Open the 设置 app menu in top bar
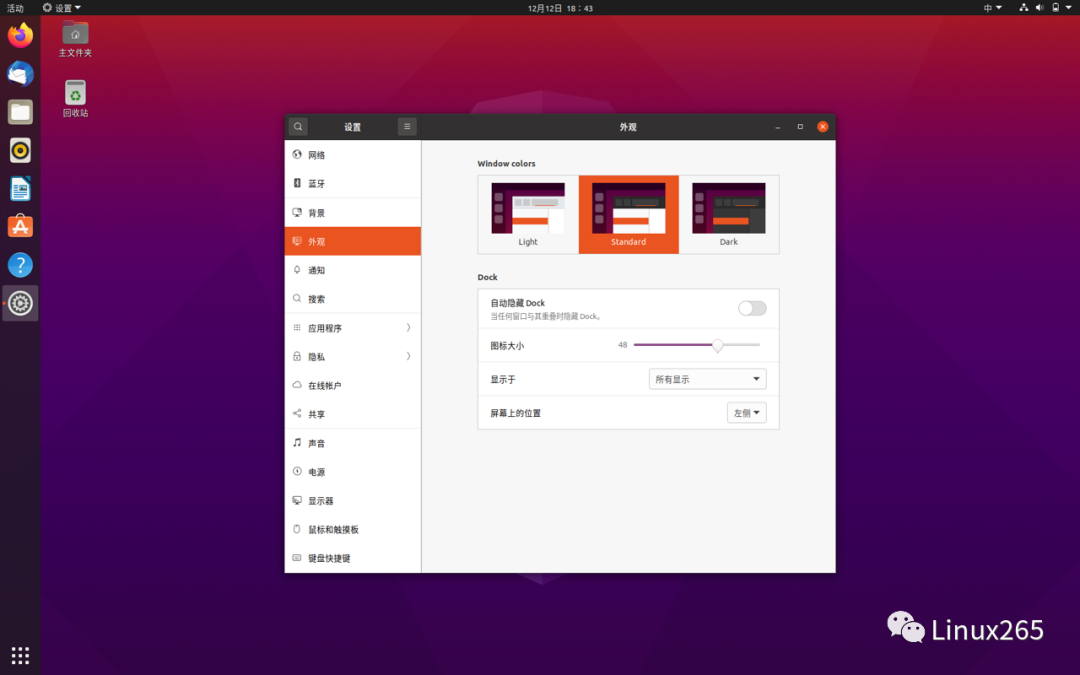Screen dimensions: 1080x675 (61, 8)
